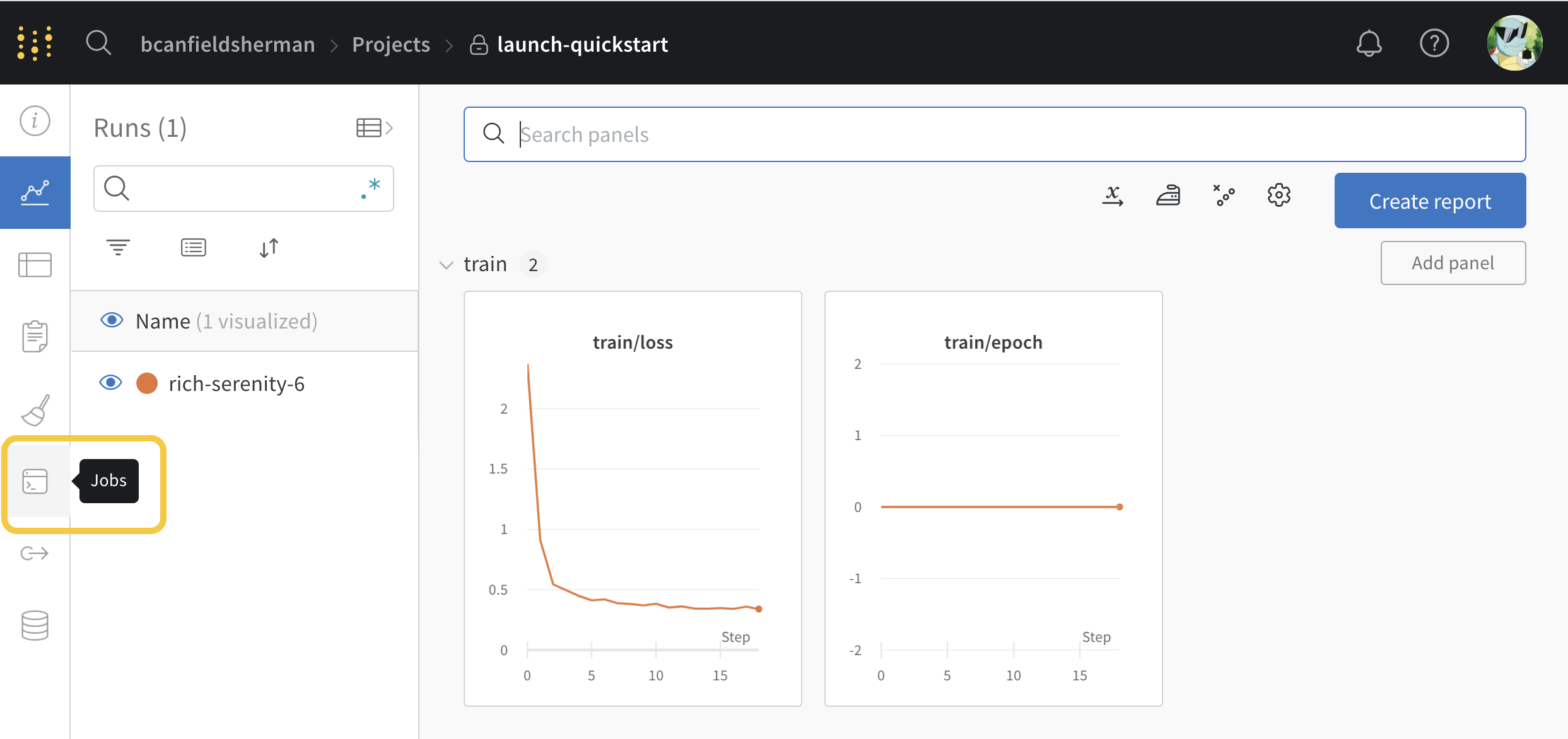Click the Add panel button
This screenshot has width=1568, height=739.
coord(1453,263)
